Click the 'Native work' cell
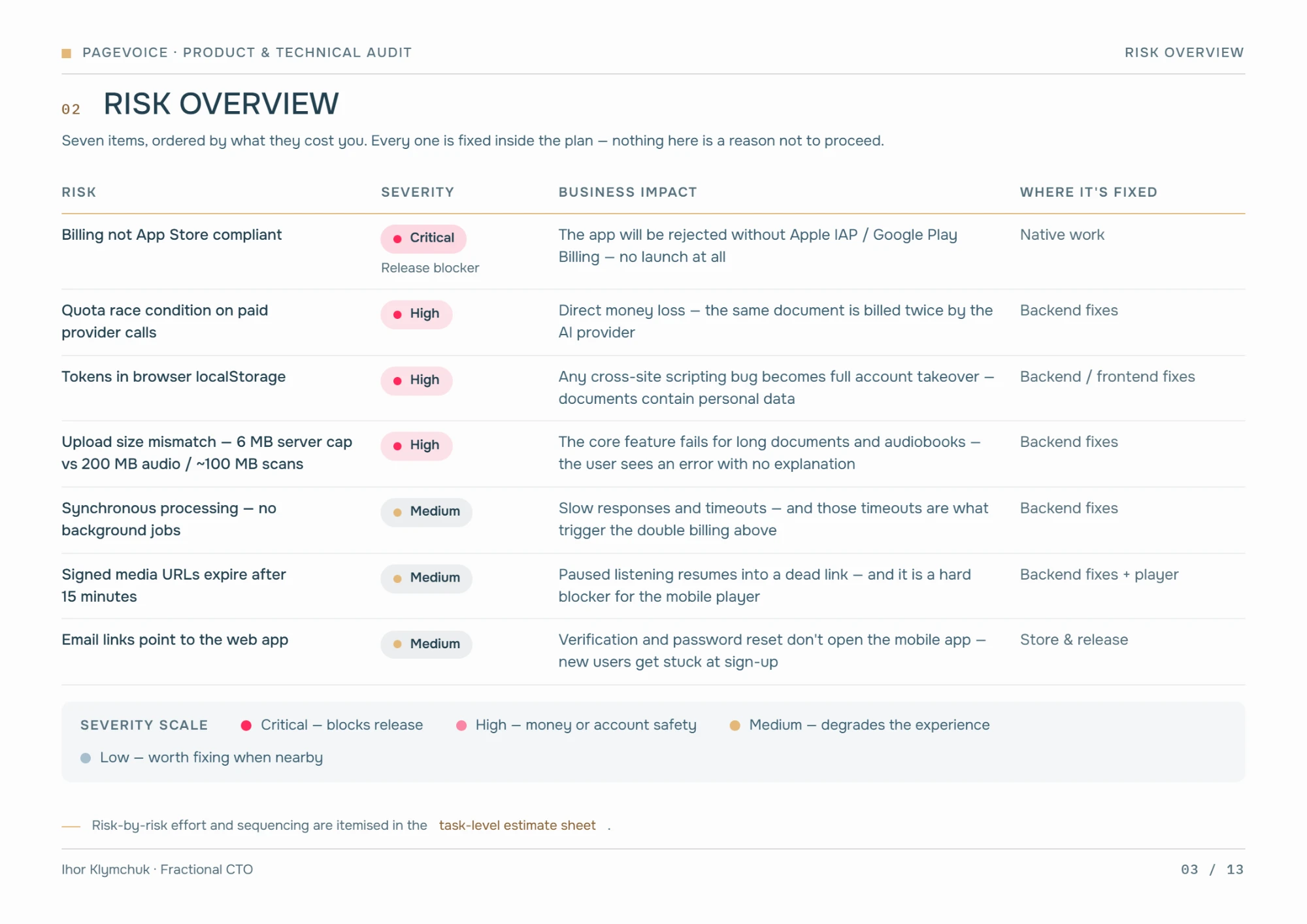 tap(1062, 235)
